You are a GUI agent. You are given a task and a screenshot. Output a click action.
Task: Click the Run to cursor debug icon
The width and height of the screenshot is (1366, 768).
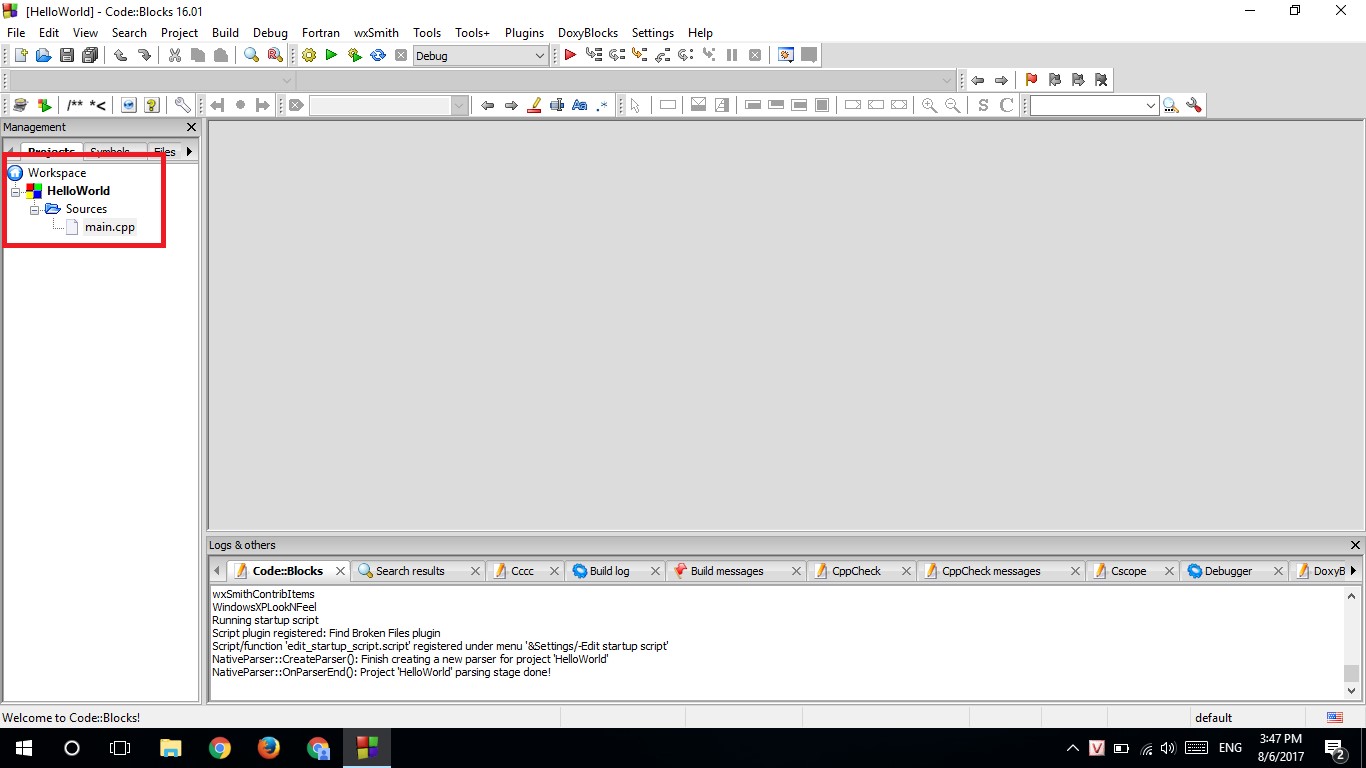(594, 56)
